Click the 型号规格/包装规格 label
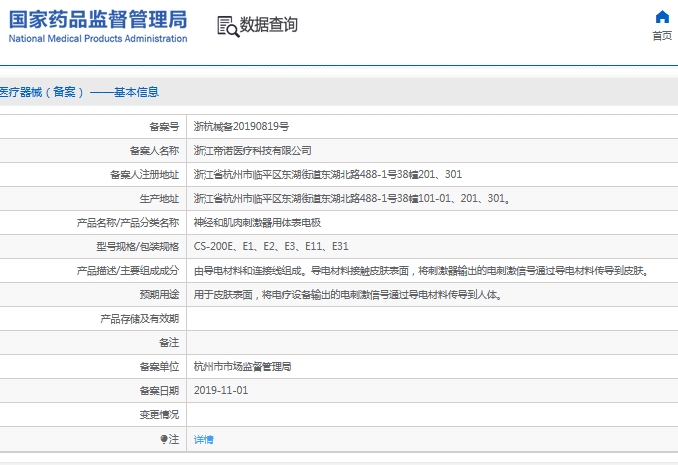The height and width of the screenshot is (465, 678). (x=138, y=247)
